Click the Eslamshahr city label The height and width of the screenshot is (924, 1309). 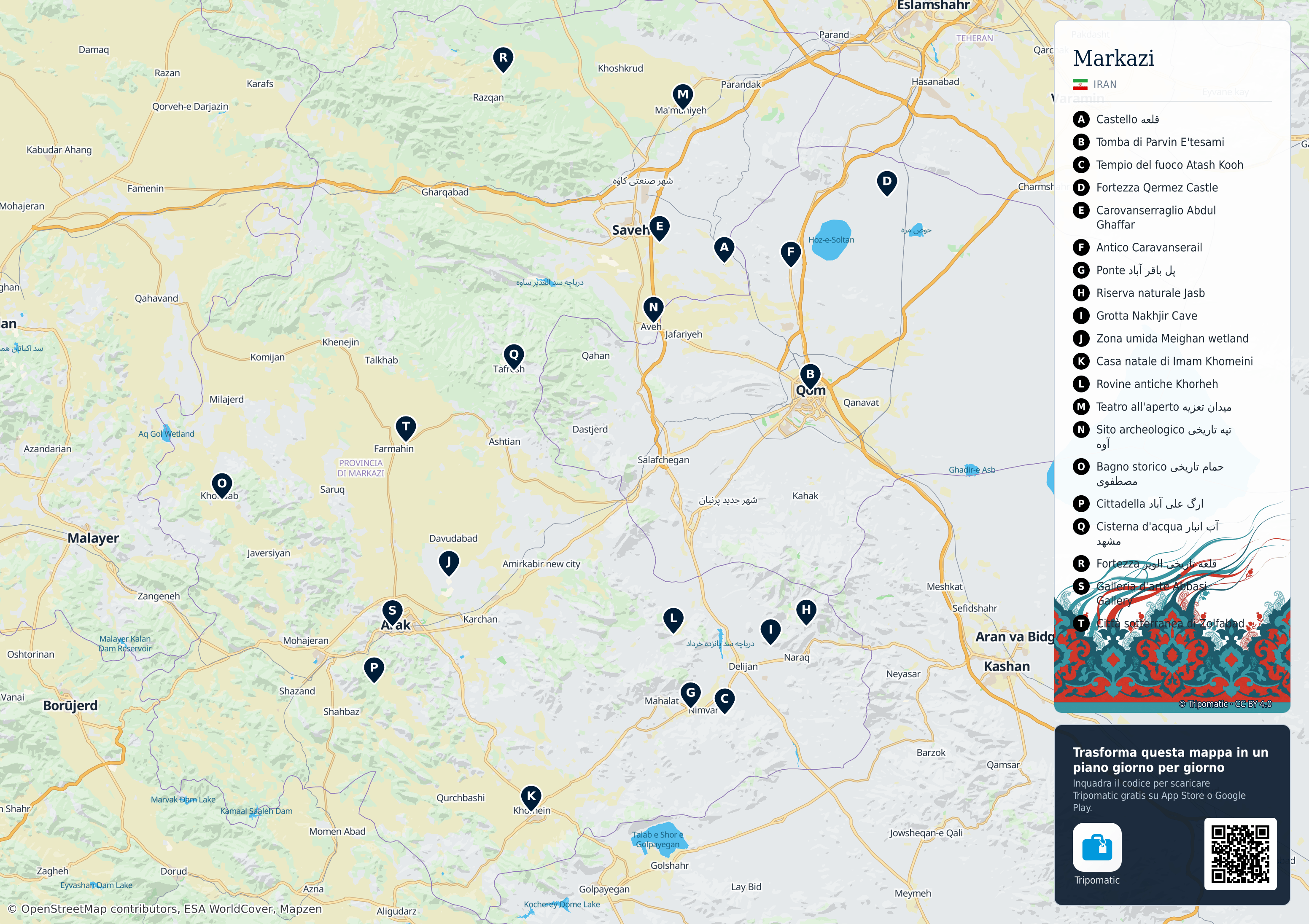933,5
